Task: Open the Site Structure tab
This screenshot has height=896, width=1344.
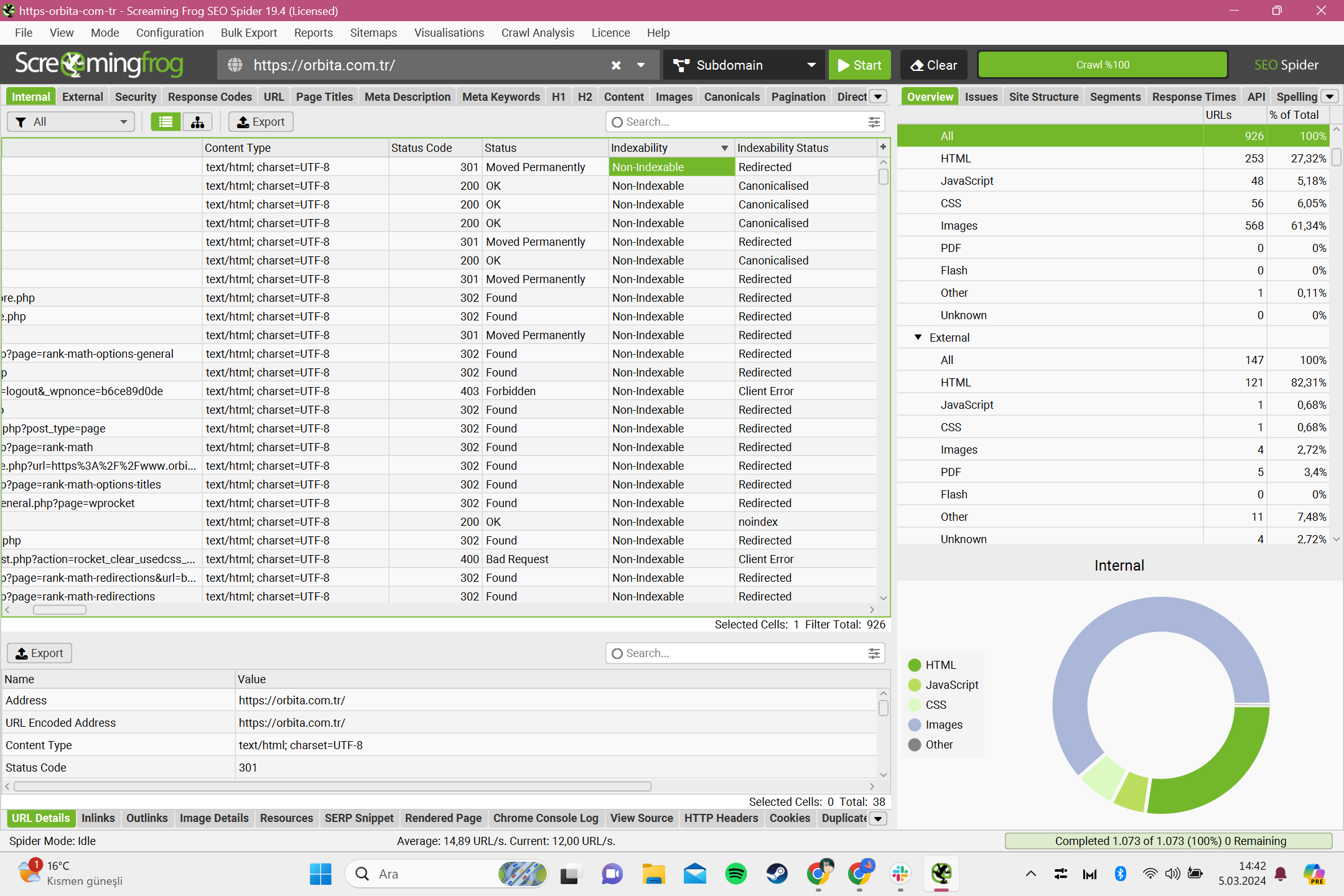Action: pyautogui.click(x=1043, y=96)
